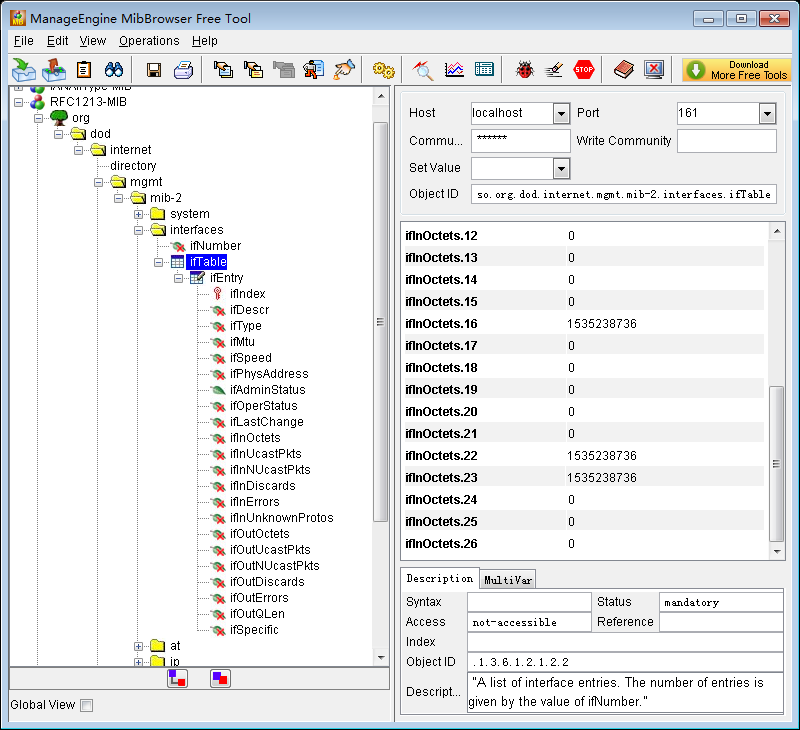Screen dimensions: 800x730
Task: Click the Load MIB module toolbar icon
Action: (x=23, y=69)
